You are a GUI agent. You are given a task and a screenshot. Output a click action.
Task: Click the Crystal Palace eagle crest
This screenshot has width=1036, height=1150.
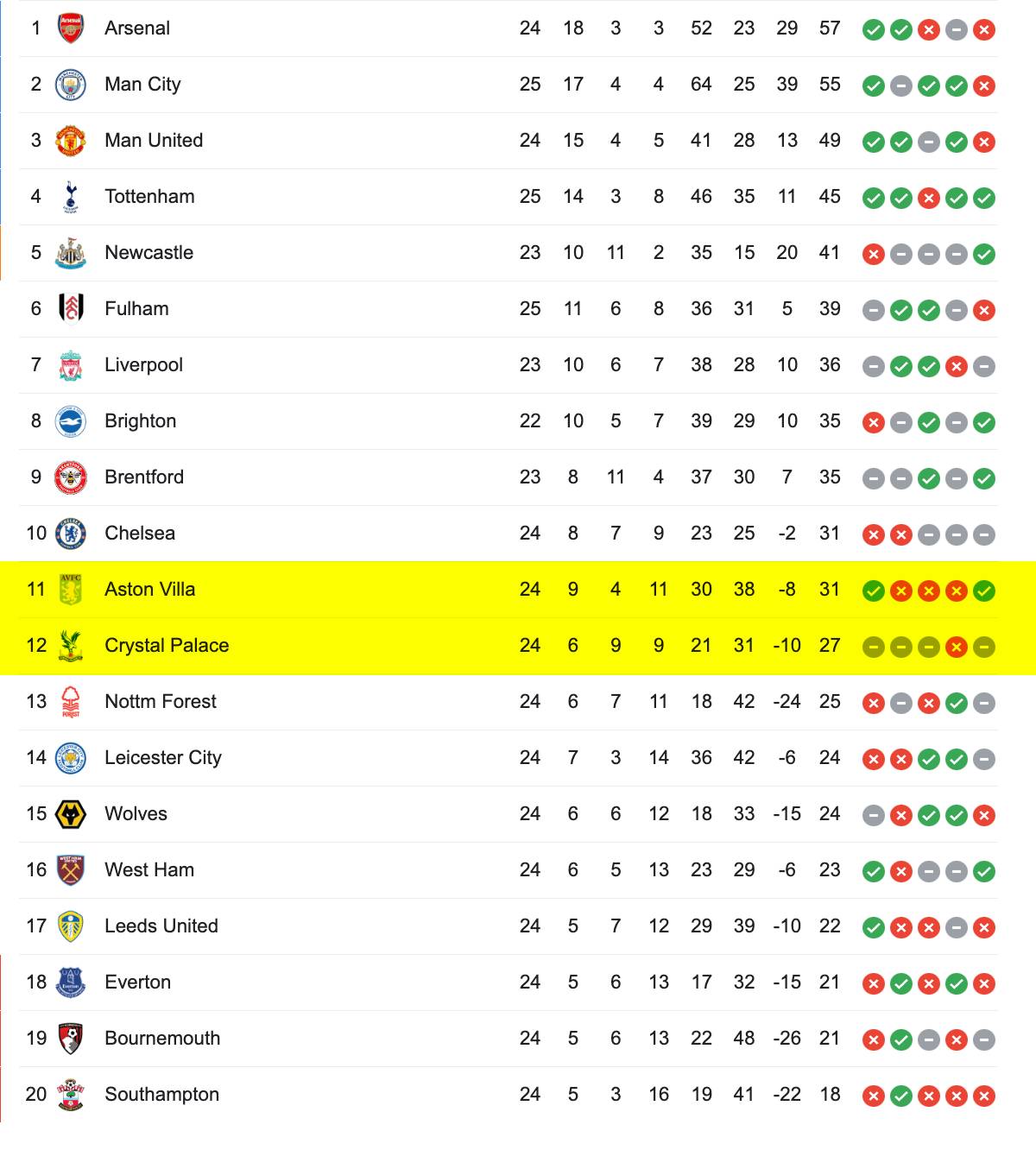pos(71,646)
